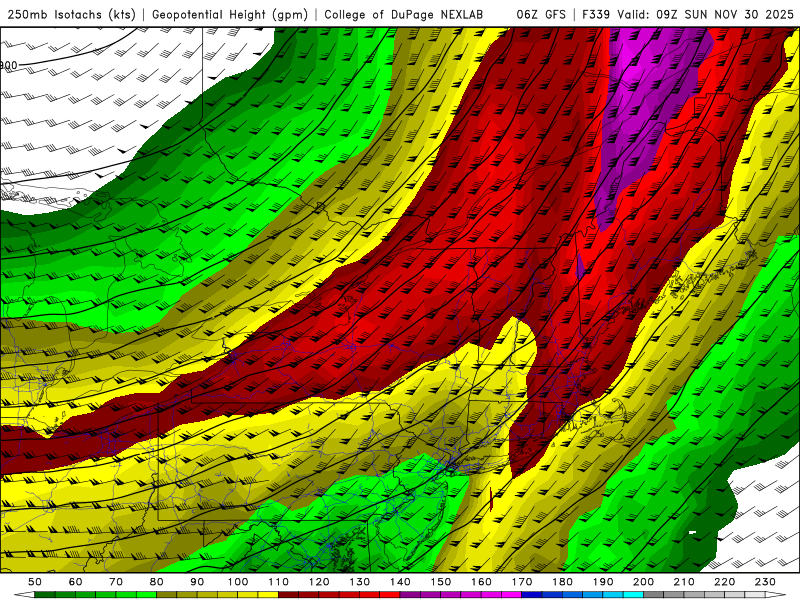800x600 pixels.
Task: Click the darkest green swatch below 50
Action: click(x=45, y=595)
